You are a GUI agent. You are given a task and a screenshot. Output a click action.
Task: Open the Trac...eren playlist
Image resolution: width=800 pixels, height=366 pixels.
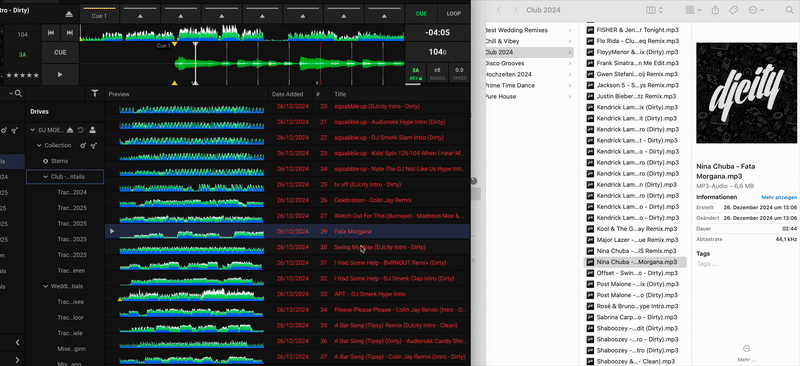[71, 271]
